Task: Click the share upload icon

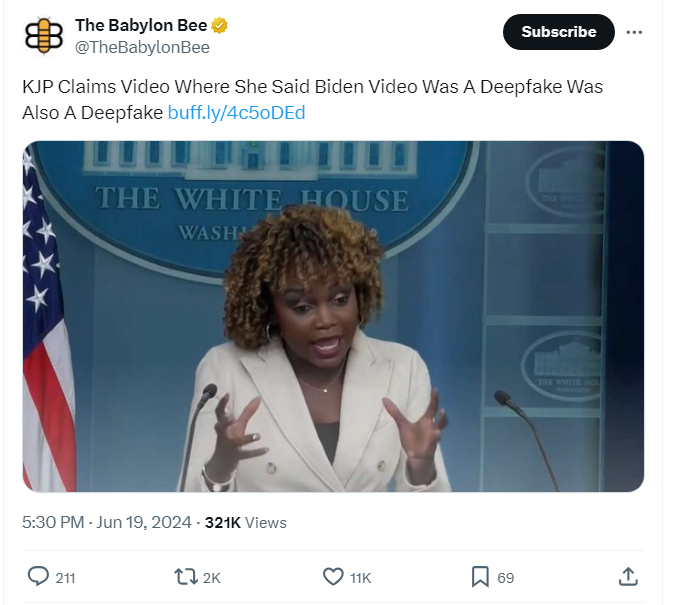Action: point(628,576)
